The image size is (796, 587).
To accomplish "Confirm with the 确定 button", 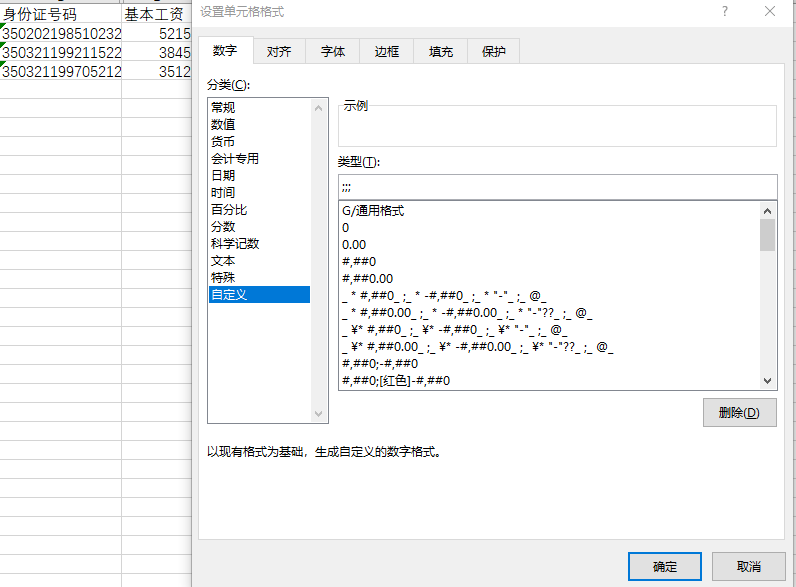I will click(665, 566).
